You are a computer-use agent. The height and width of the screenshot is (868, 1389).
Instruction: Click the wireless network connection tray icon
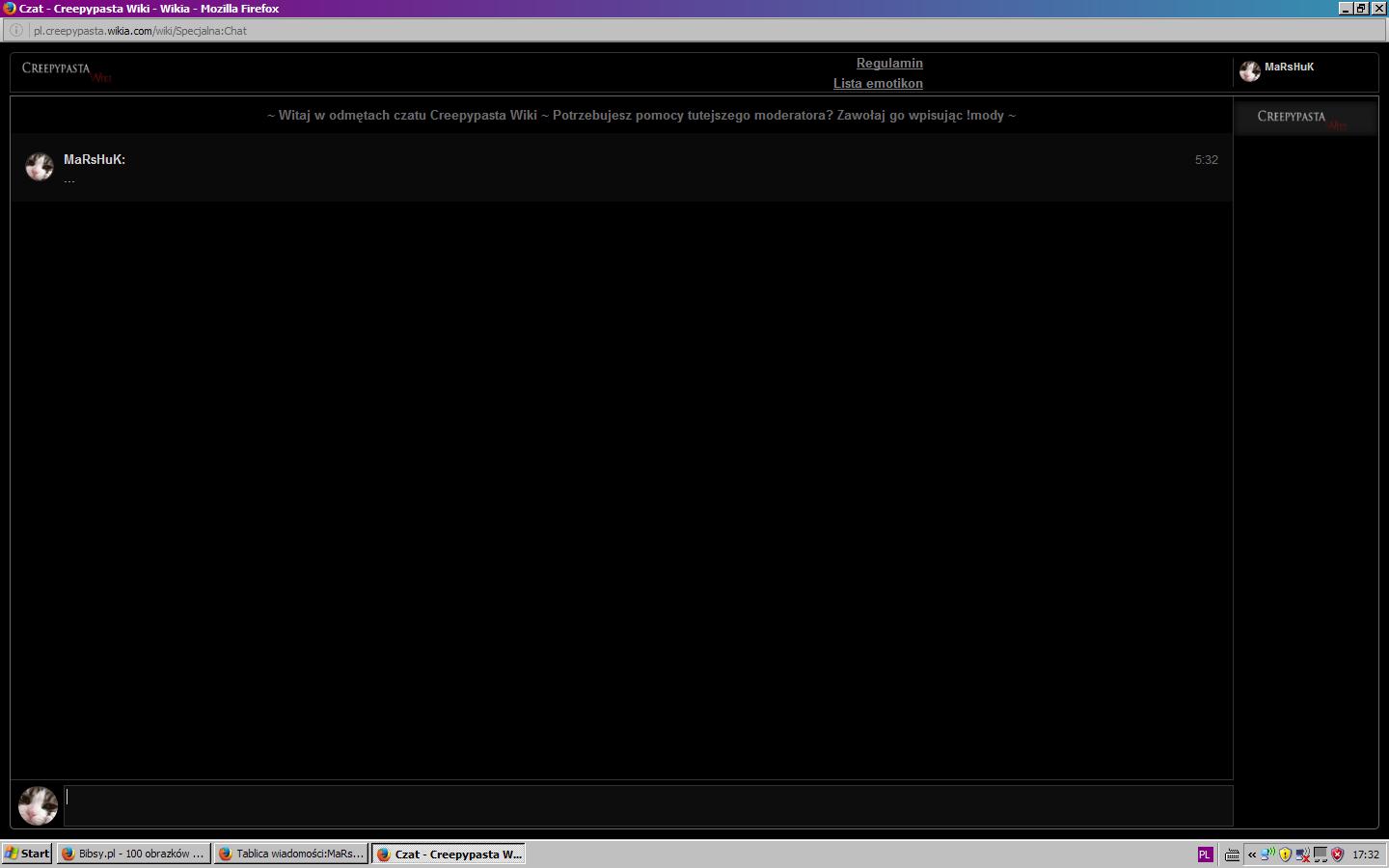[1267, 854]
